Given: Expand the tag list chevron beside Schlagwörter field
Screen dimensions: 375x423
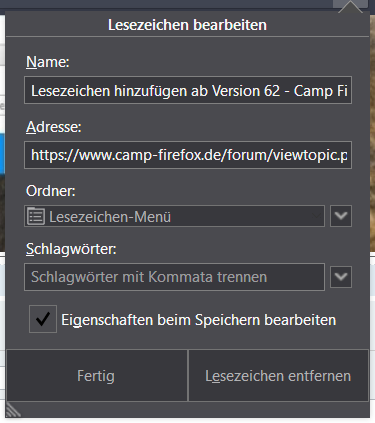Looking at the screenshot, I should click(x=341, y=277).
